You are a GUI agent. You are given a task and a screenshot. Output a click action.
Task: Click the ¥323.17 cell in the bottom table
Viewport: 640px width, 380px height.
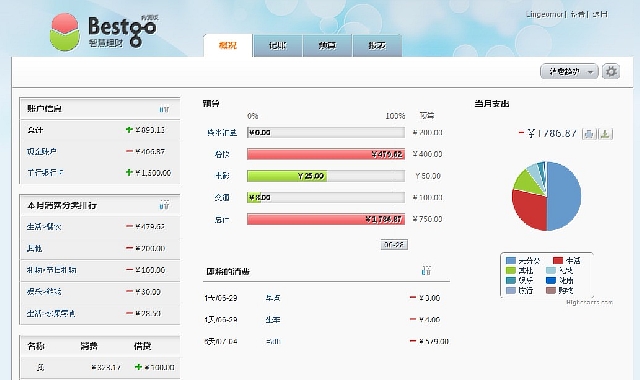(106, 367)
